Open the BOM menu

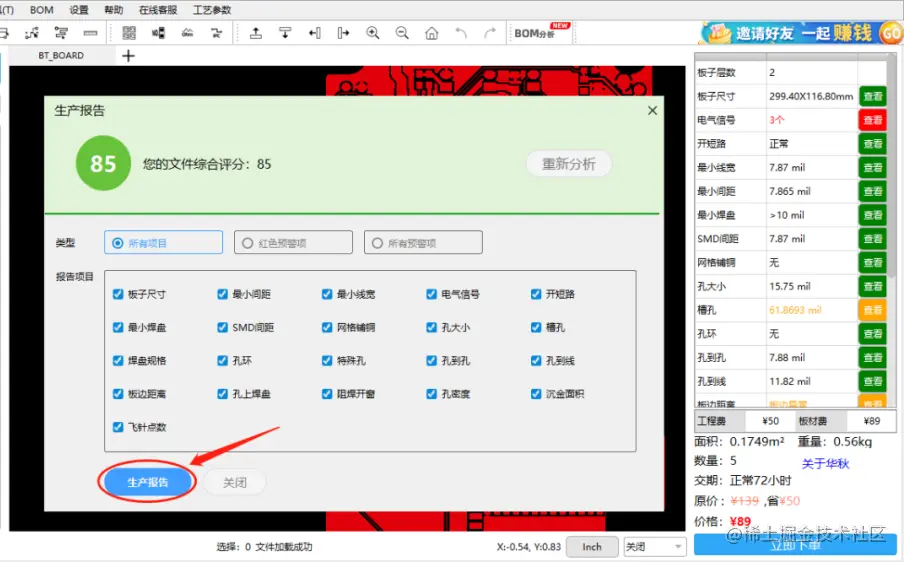click(42, 10)
